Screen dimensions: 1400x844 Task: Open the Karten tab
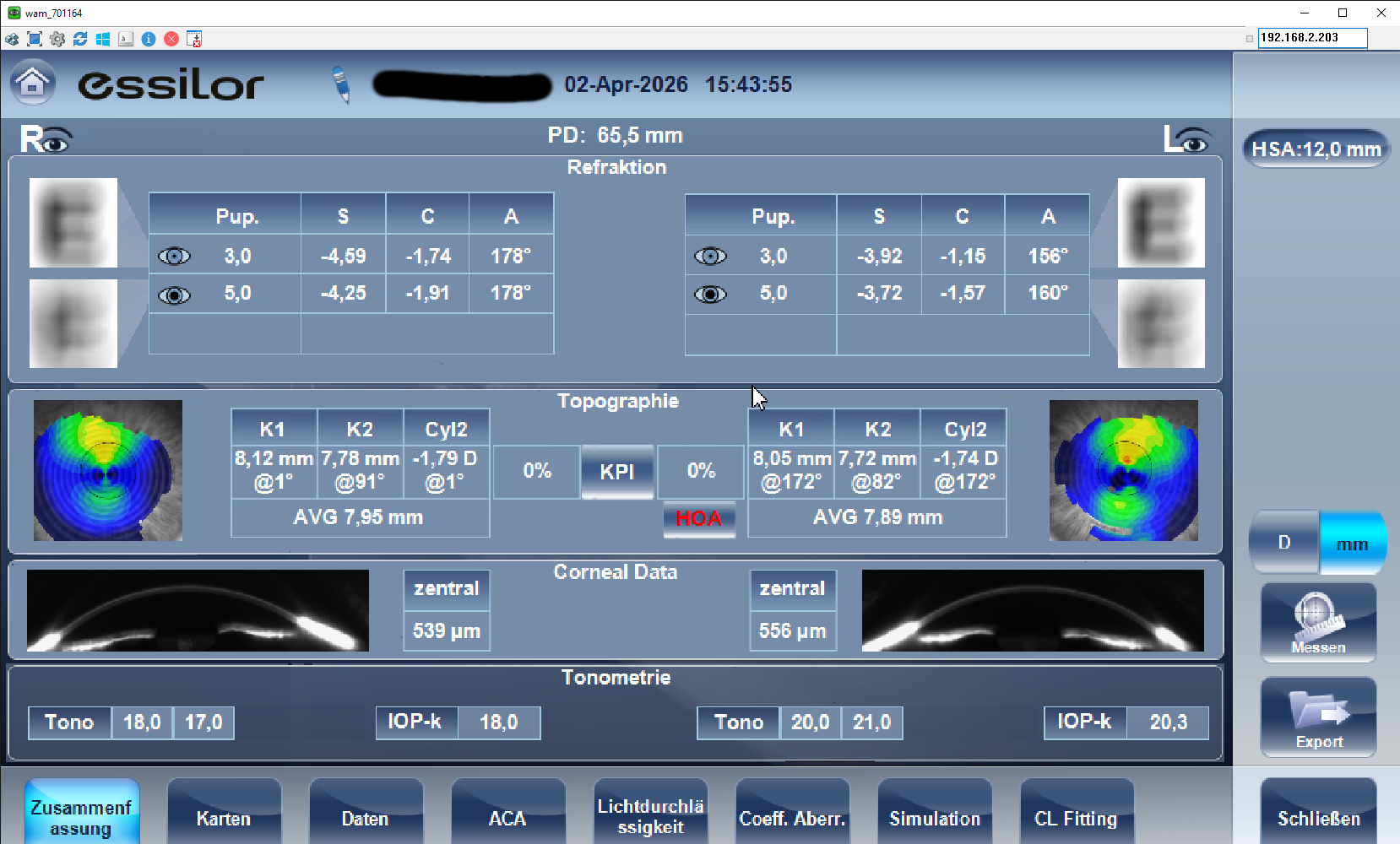224,817
